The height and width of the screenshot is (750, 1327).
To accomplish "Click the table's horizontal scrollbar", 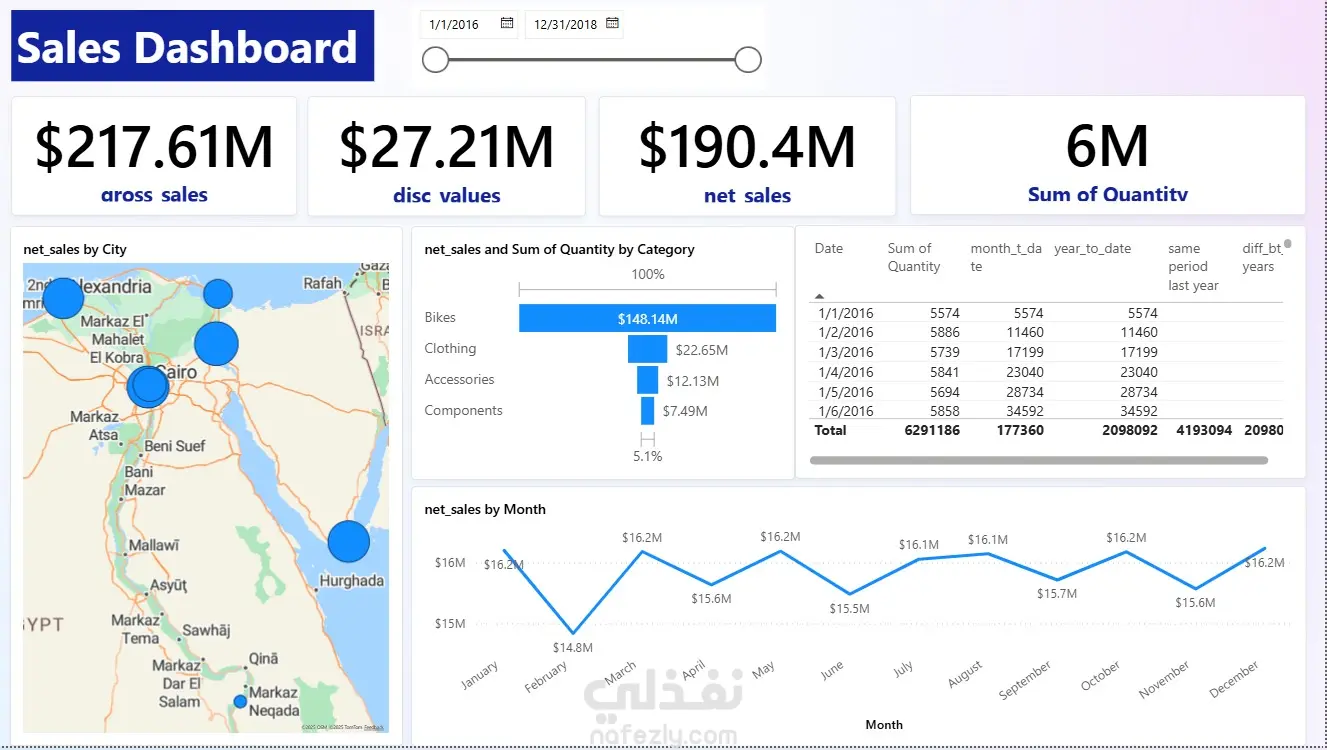I will pos(1038,461).
